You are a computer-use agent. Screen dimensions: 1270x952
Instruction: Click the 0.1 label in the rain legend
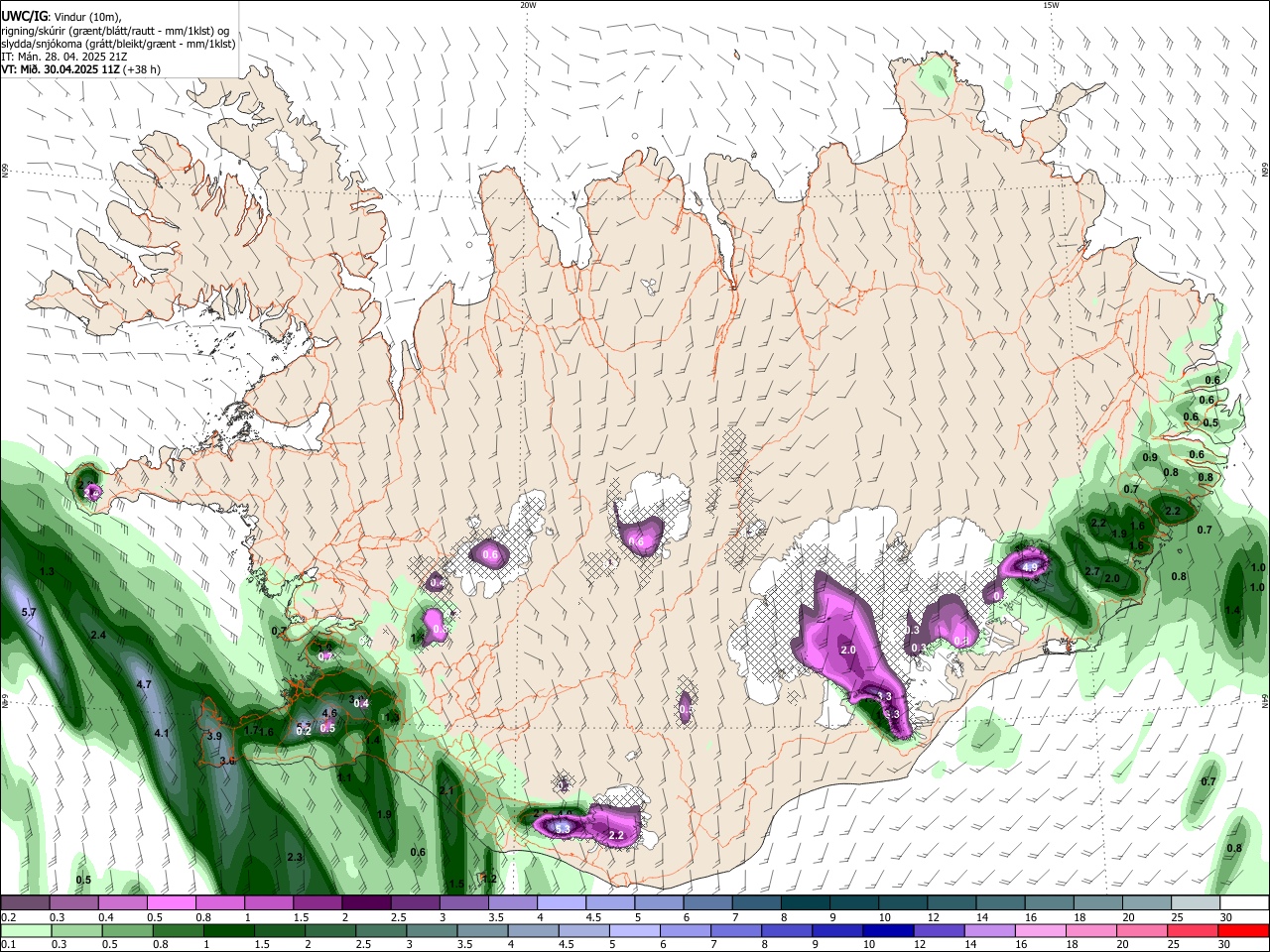coord(8,945)
